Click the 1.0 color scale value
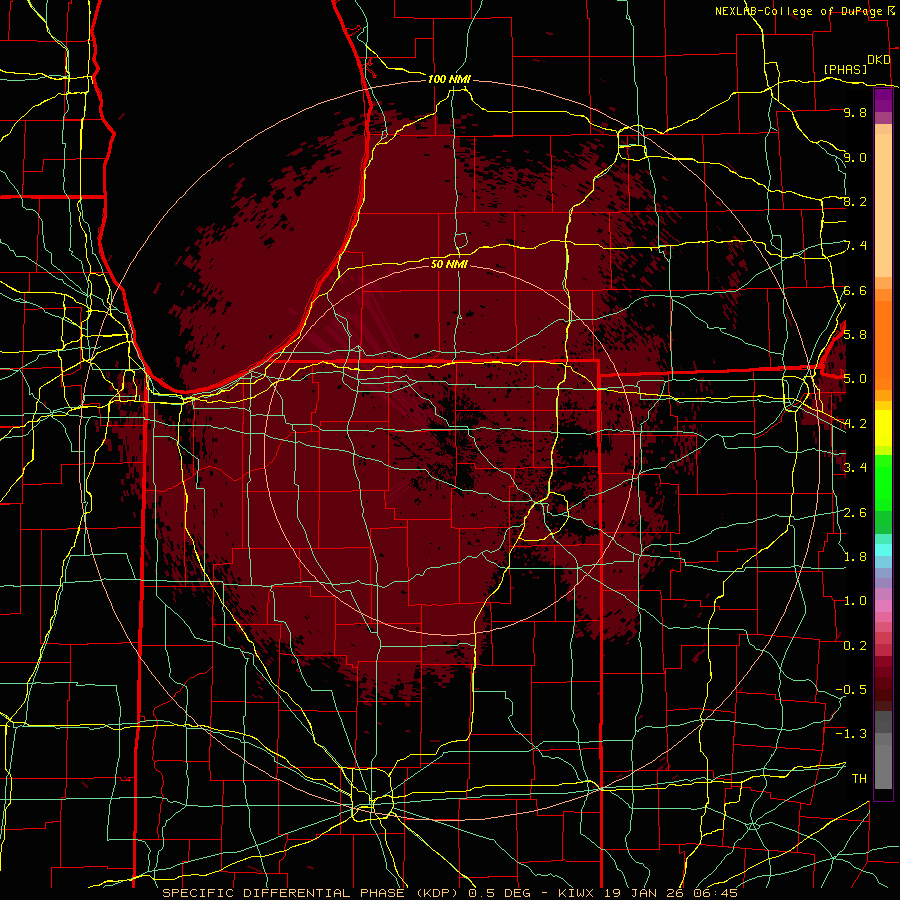900x900 pixels. coord(855,600)
